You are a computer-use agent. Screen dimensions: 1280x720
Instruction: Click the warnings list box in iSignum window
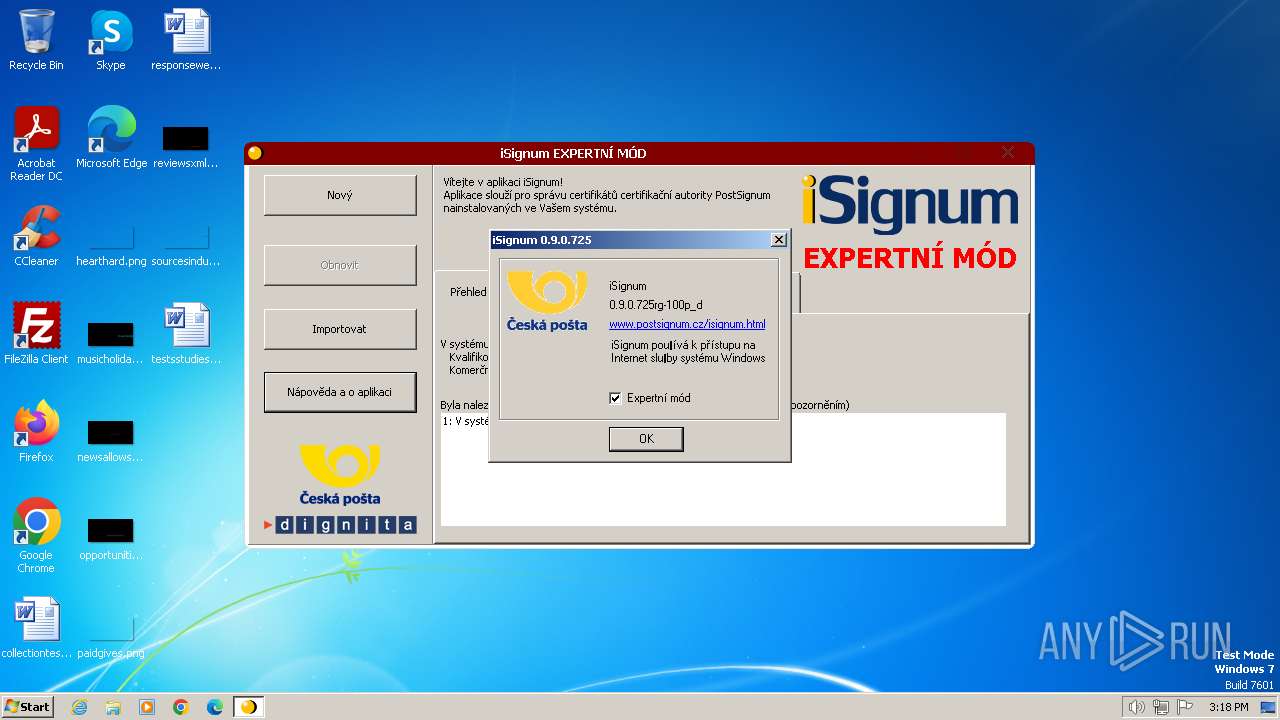pyautogui.click(x=723, y=469)
